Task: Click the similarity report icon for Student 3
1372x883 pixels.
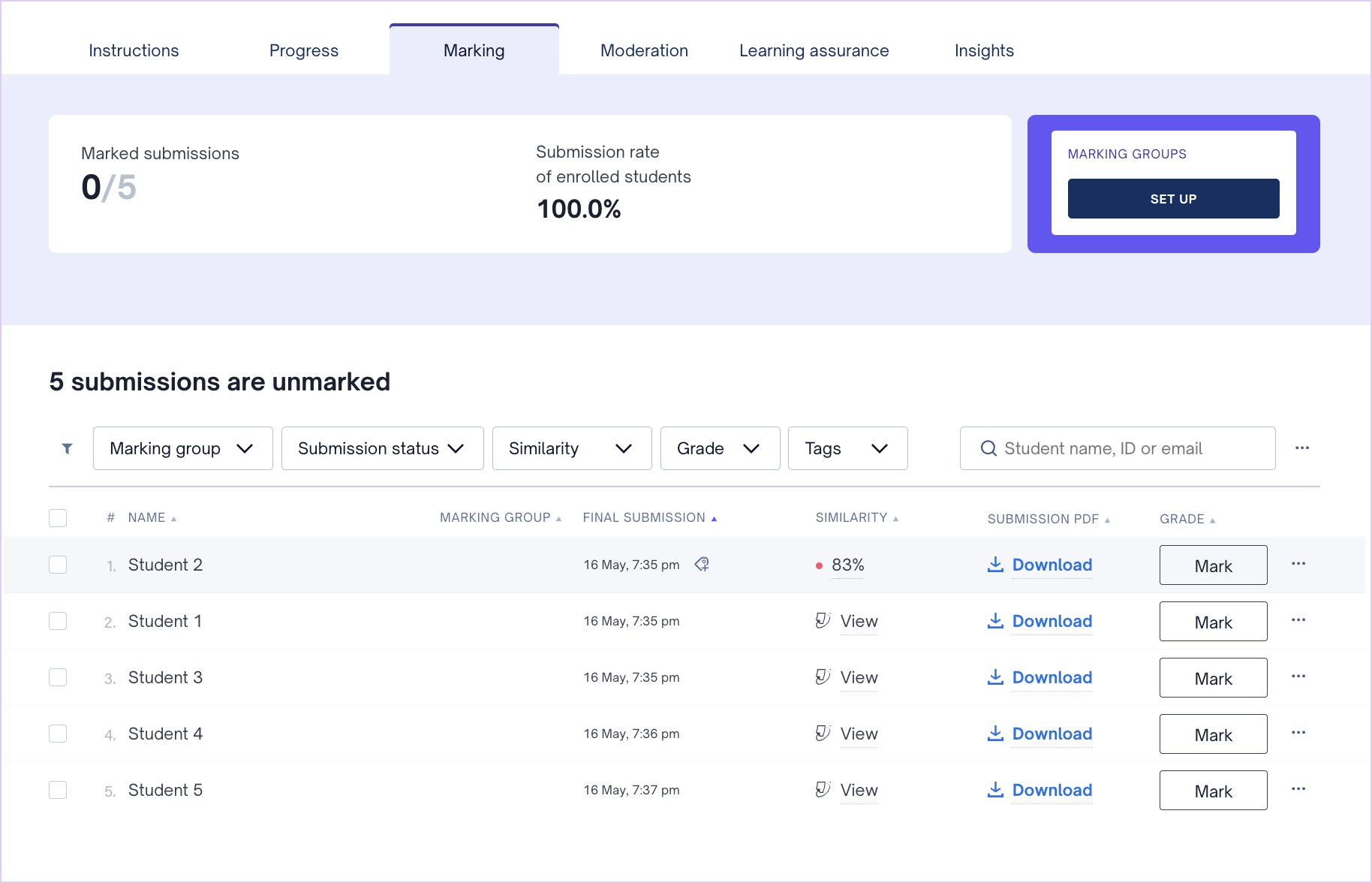Action: 823,677
